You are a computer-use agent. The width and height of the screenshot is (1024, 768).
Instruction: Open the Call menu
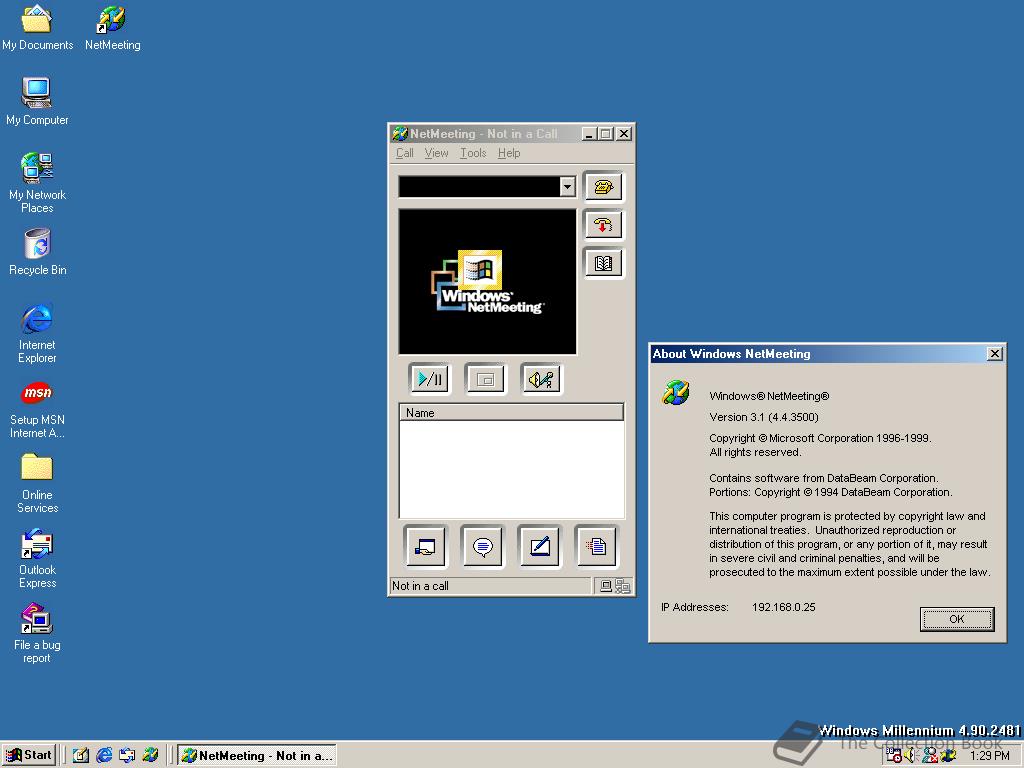(405, 153)
